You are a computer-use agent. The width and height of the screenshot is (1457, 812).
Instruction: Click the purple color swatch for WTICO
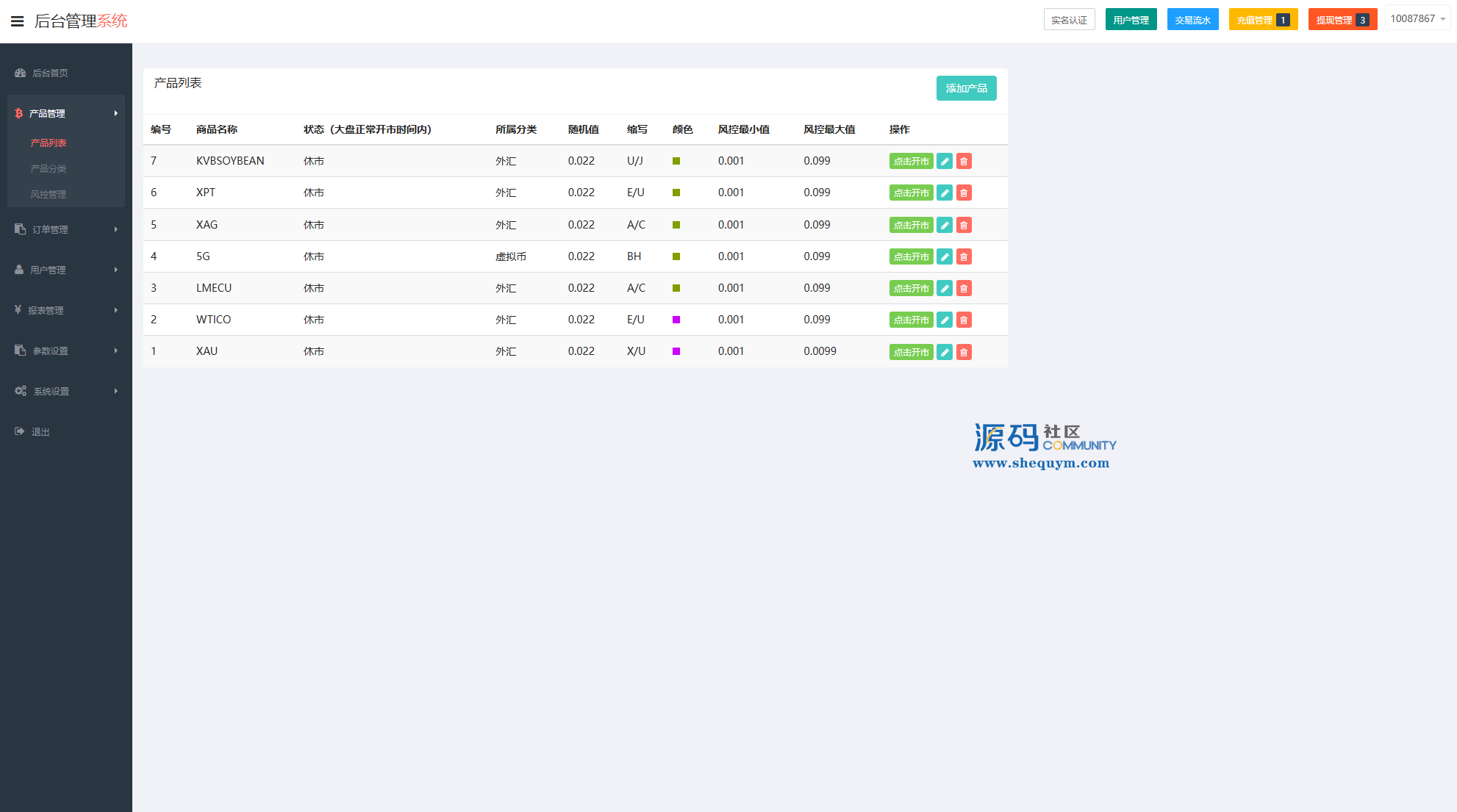click(x=676, y=320)
